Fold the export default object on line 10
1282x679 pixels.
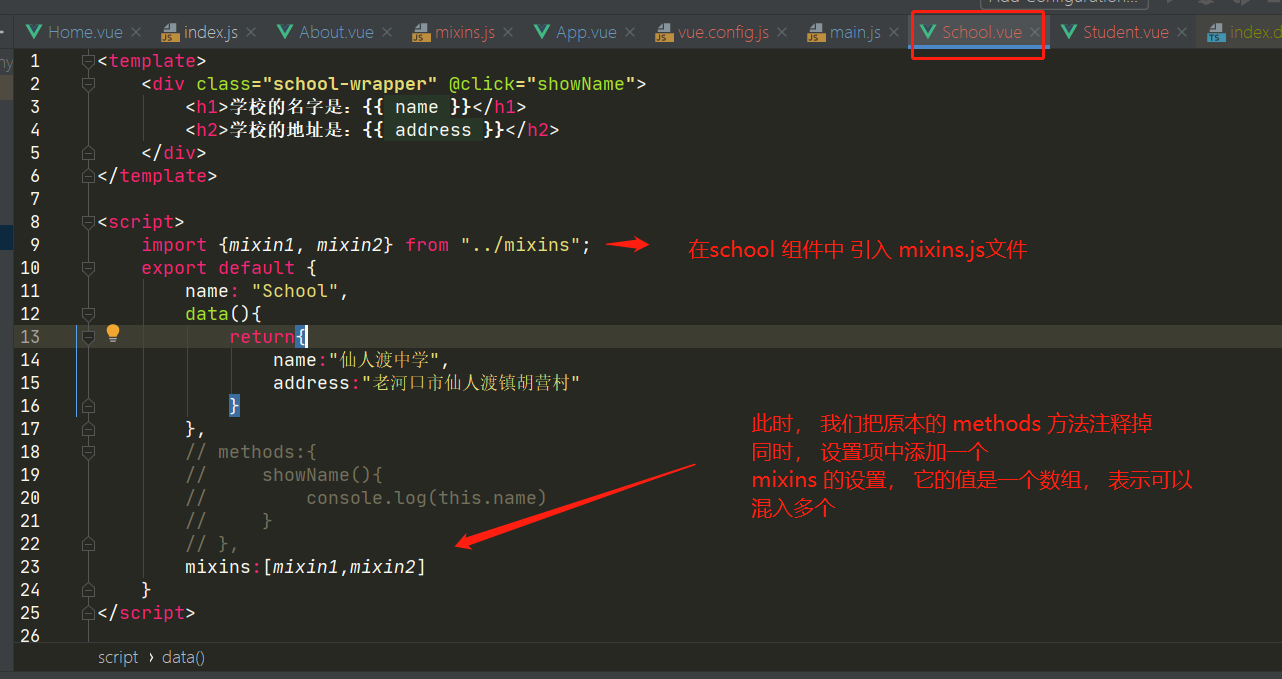88,269
